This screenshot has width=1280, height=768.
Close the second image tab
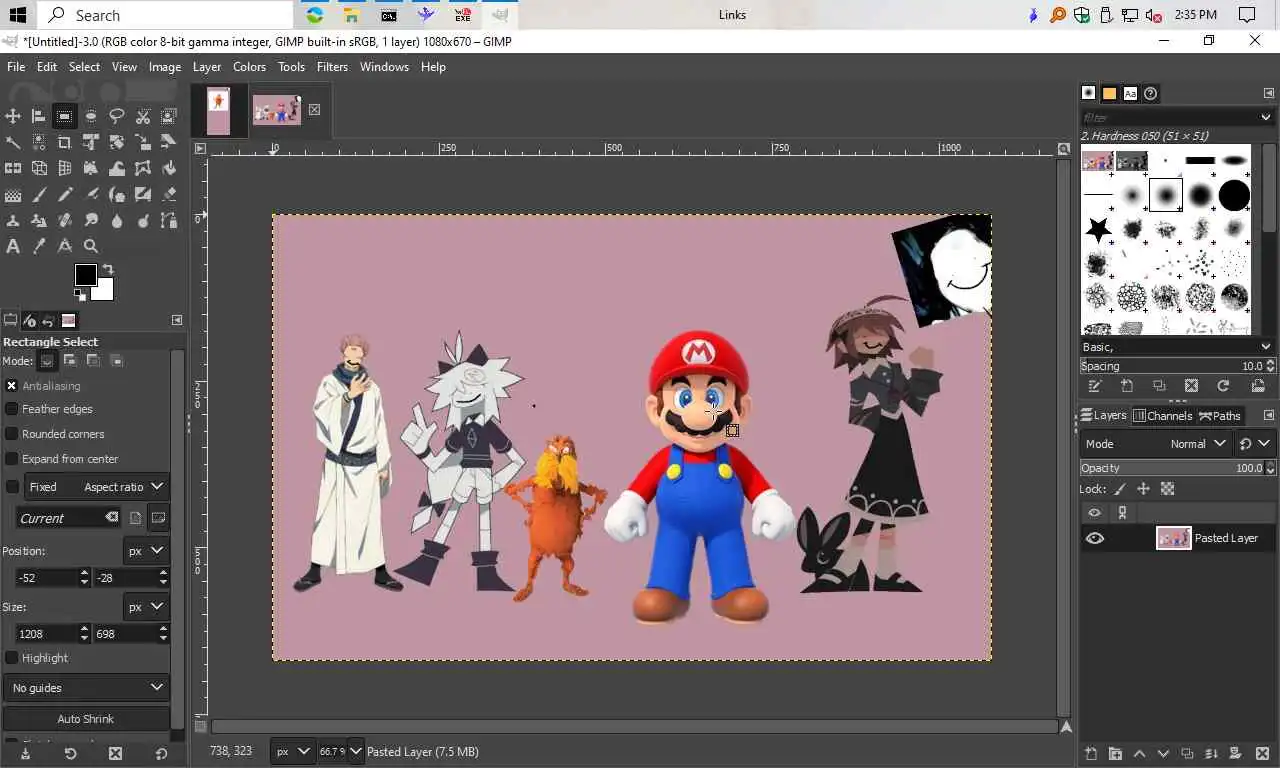(314, 109)
